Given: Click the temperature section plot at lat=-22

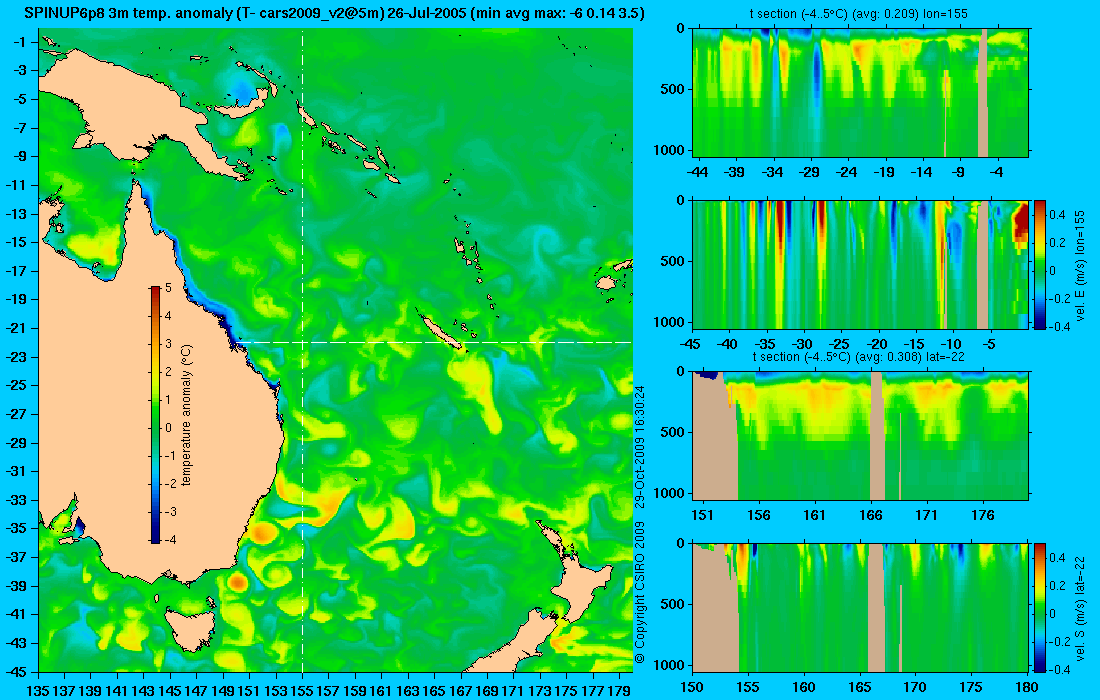Looking at the screenshot, I should (x=861, y=436).
